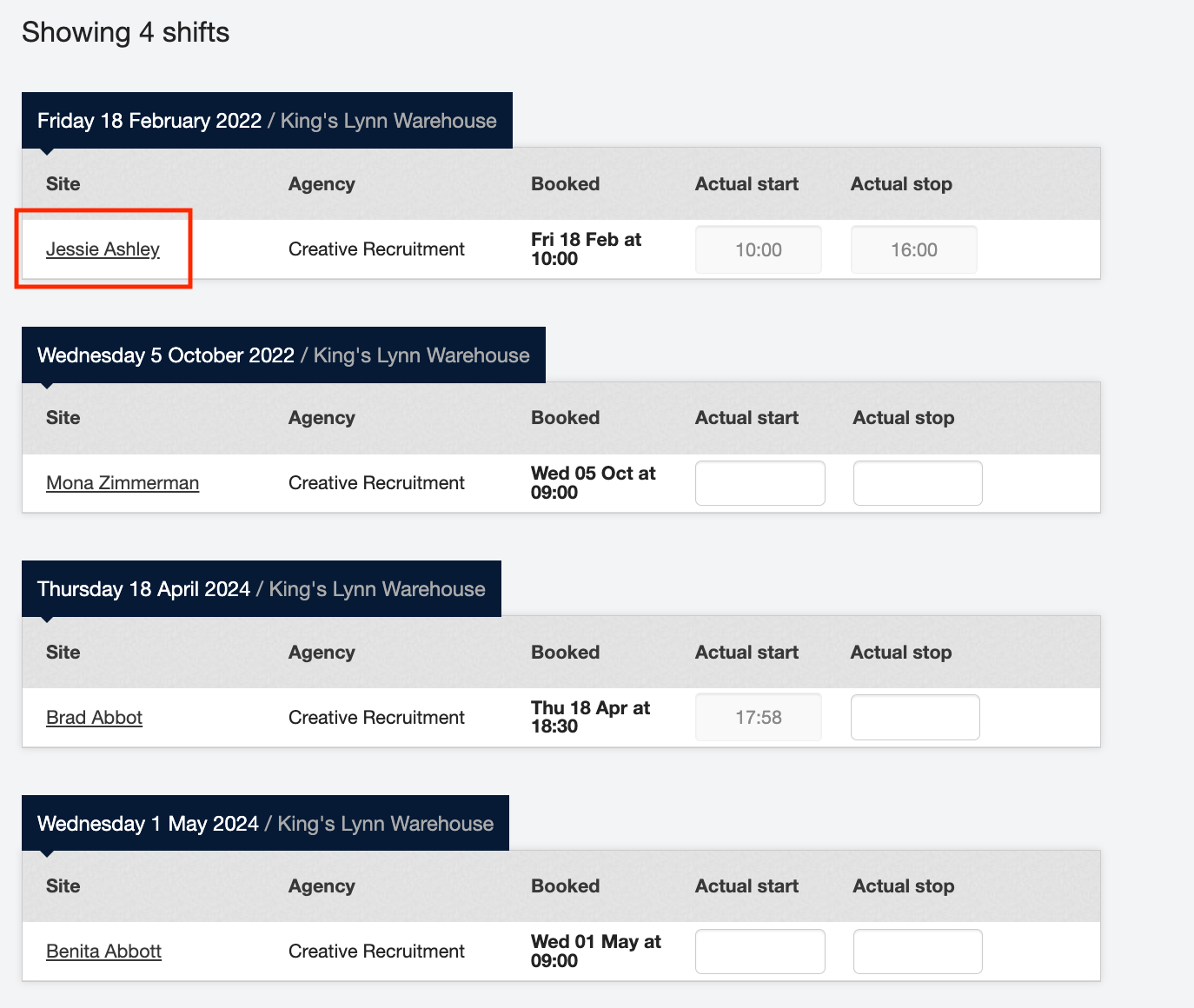The image size is (1194, 1008).
Task: Click the actual start field showing 17:58
Action: coord(758,718)
